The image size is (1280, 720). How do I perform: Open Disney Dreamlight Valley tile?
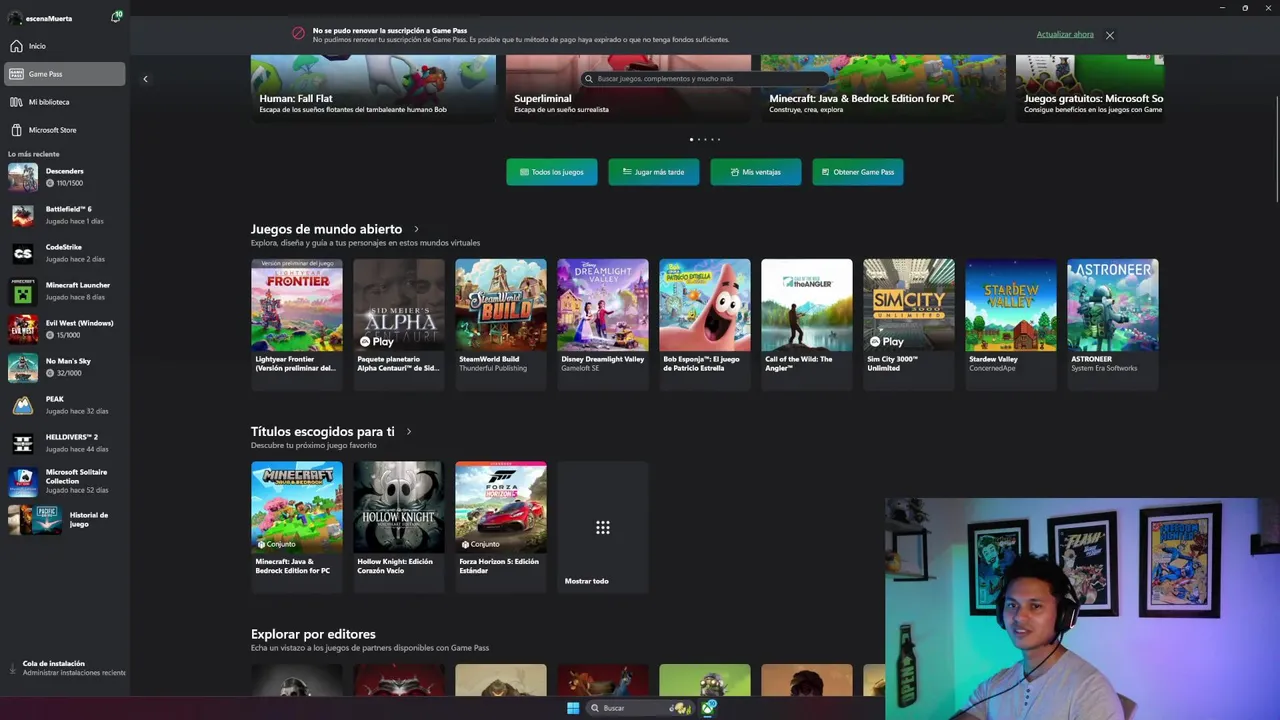(x=603, y=324)
